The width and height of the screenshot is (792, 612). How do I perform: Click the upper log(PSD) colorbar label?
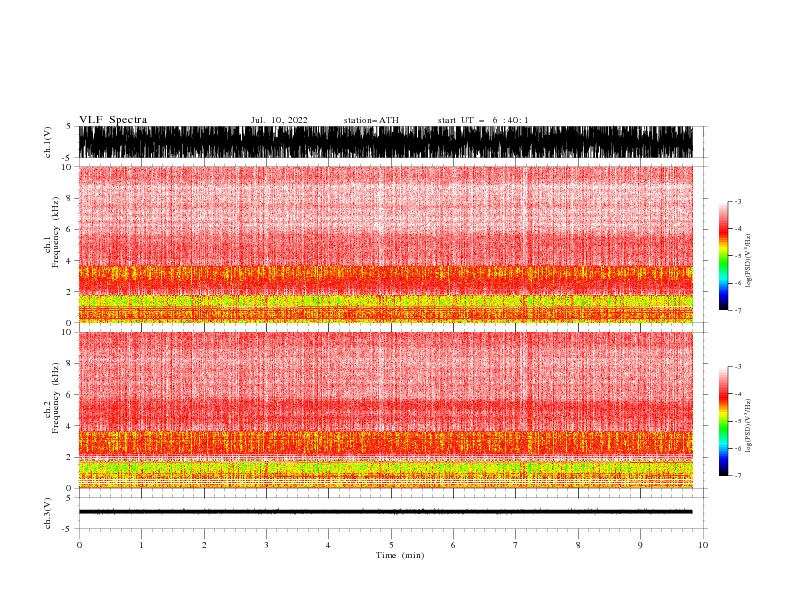coord(748,261)
